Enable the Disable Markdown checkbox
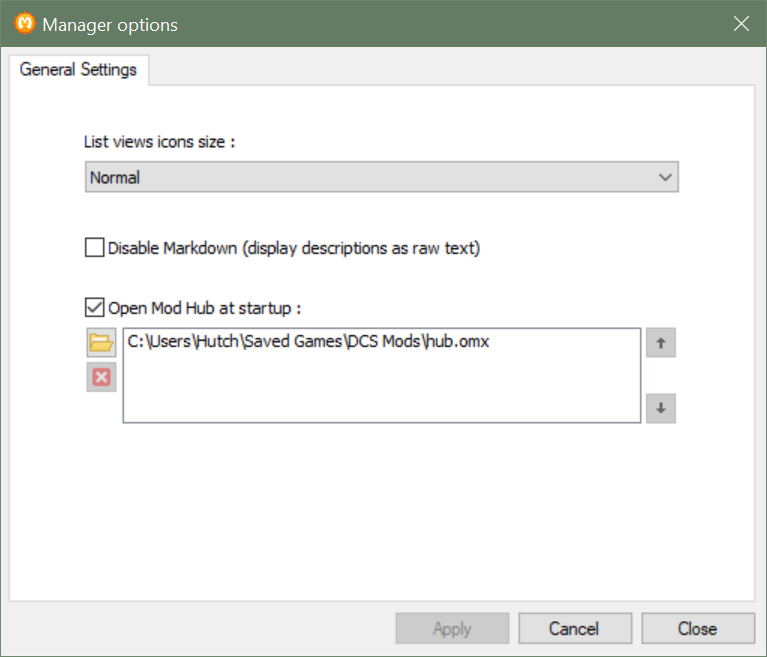 tap(94, 248)
